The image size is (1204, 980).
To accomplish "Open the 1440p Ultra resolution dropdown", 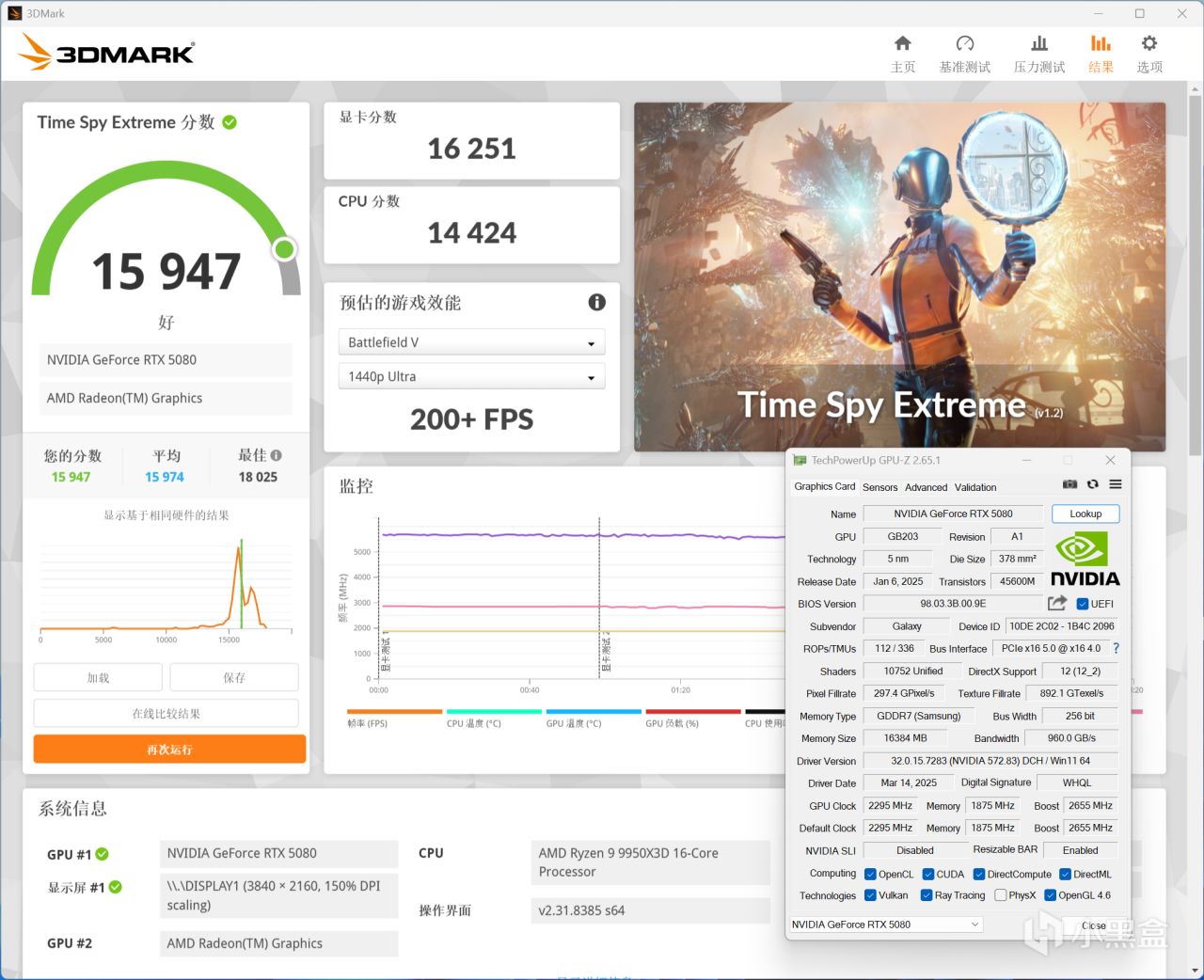I will [471, 376].
